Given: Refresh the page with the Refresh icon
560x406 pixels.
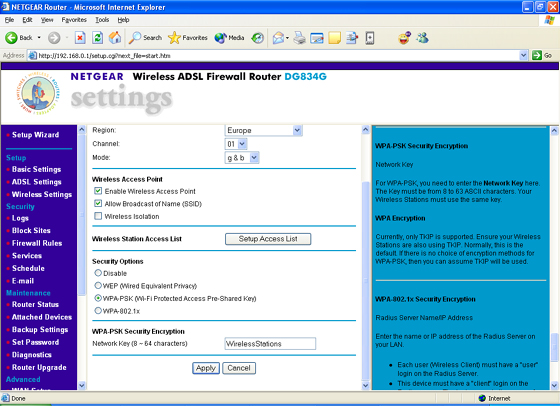Looking at the screenshot, I should point(98,37).
